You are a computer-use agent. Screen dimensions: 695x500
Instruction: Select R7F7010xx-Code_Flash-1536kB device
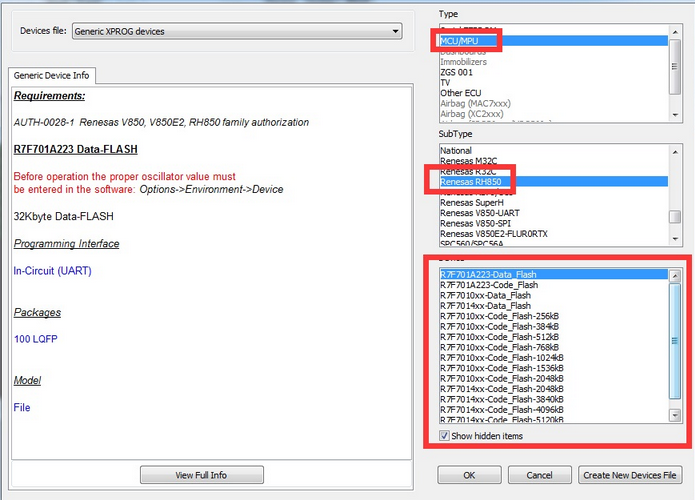pos(554,368)
